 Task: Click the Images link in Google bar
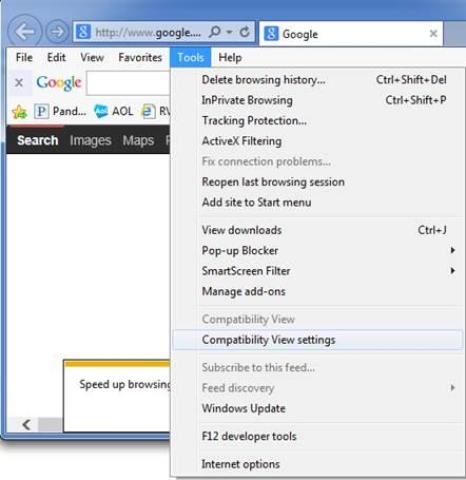click(x=90, y=140)
